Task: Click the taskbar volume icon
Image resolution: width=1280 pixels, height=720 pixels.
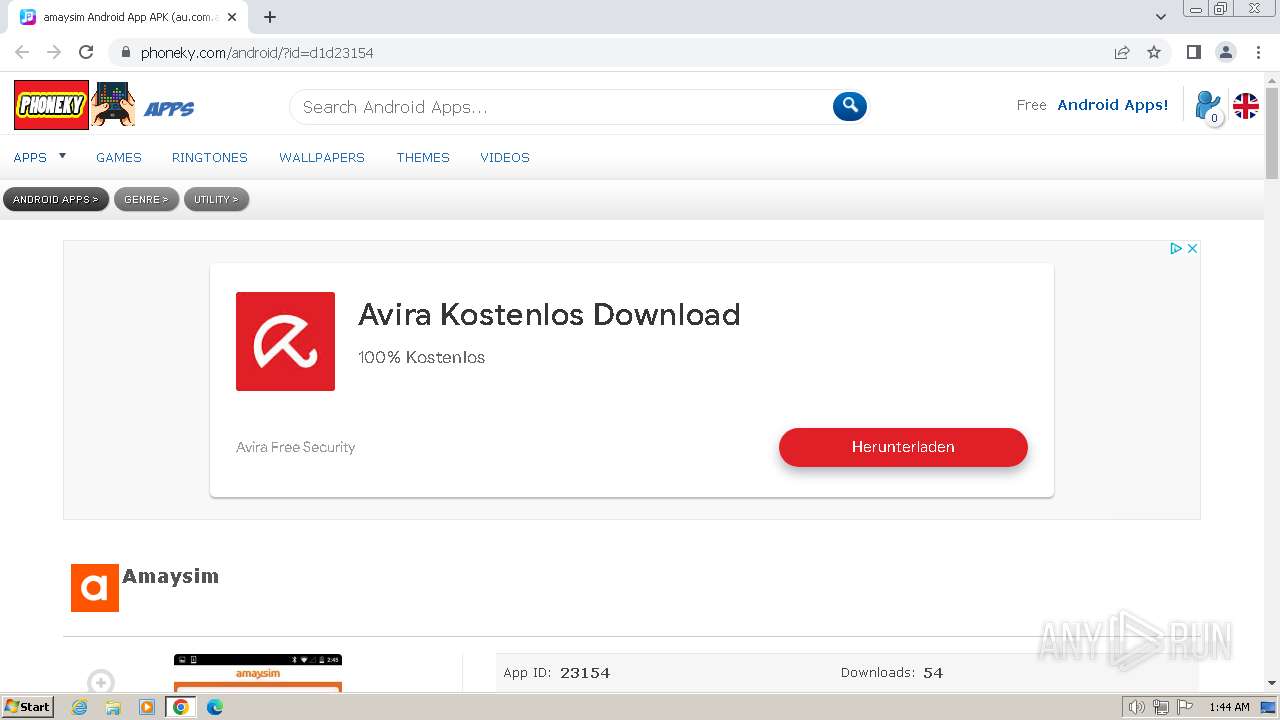Action: point(1136,707)
